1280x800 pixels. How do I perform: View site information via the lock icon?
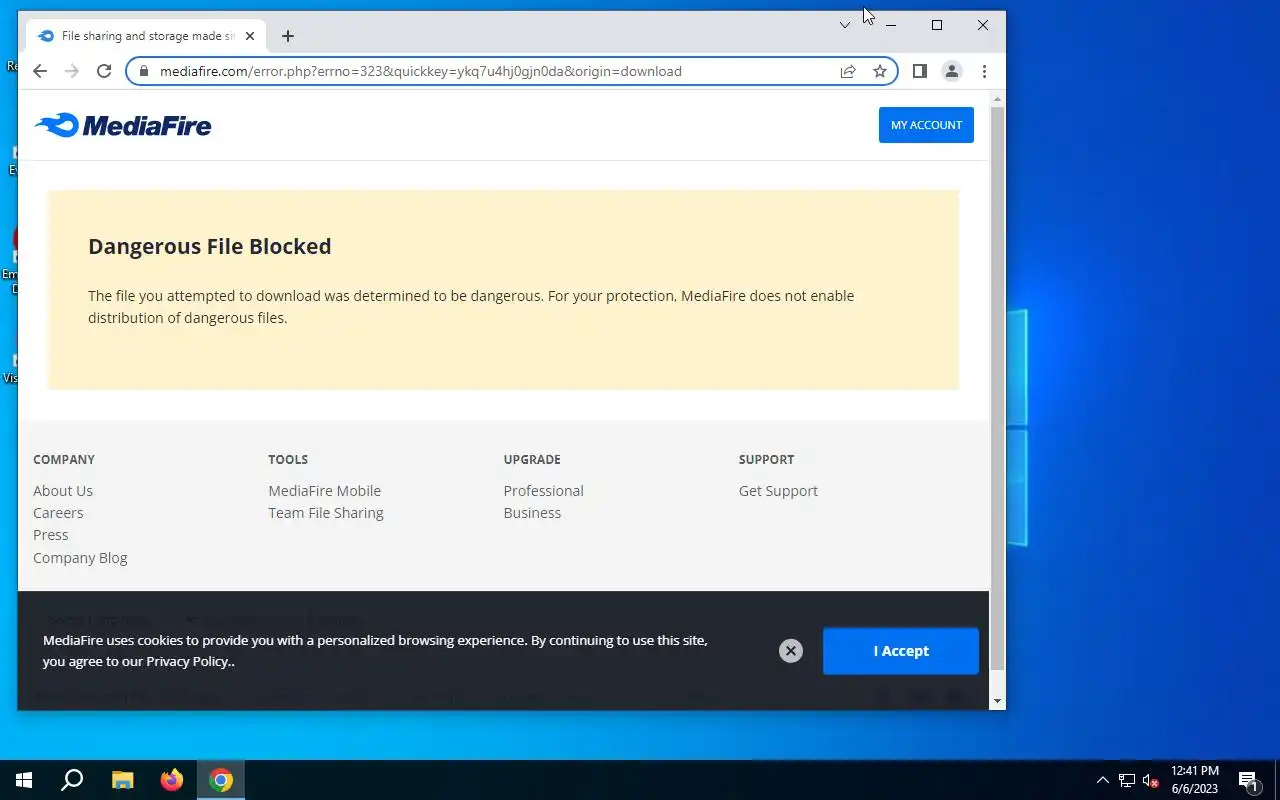pyautogui.click(x=143, y=71)
